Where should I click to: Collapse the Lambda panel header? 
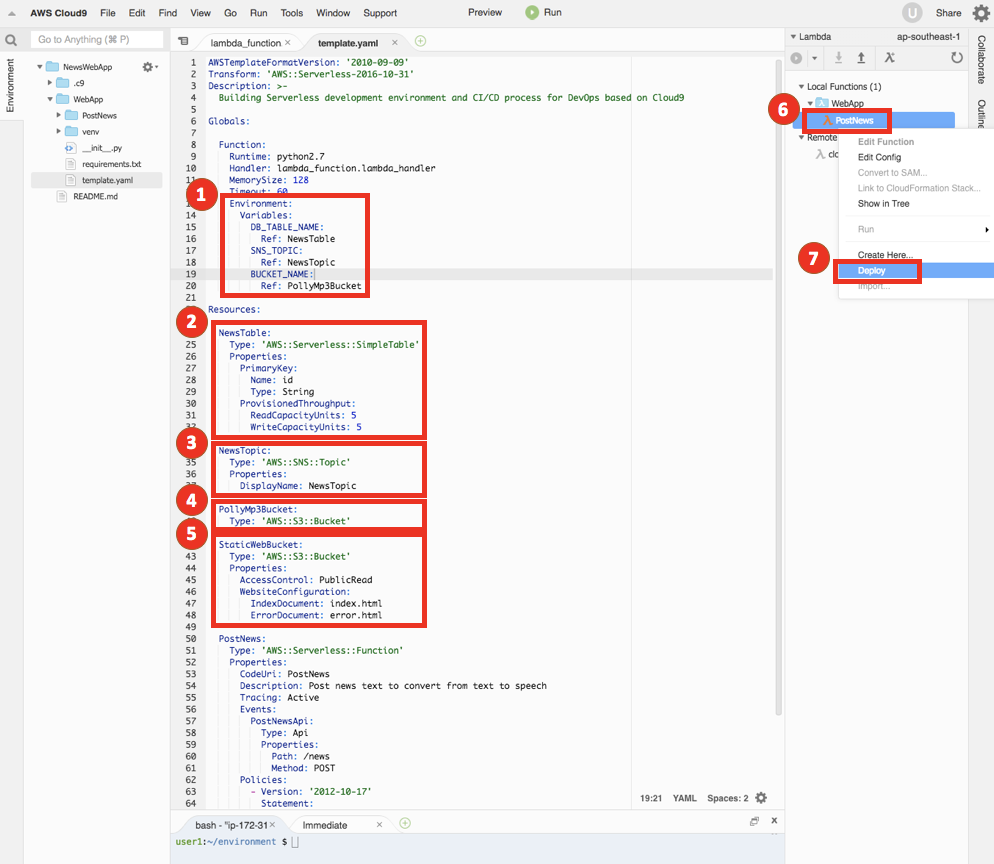pos(793,37)
